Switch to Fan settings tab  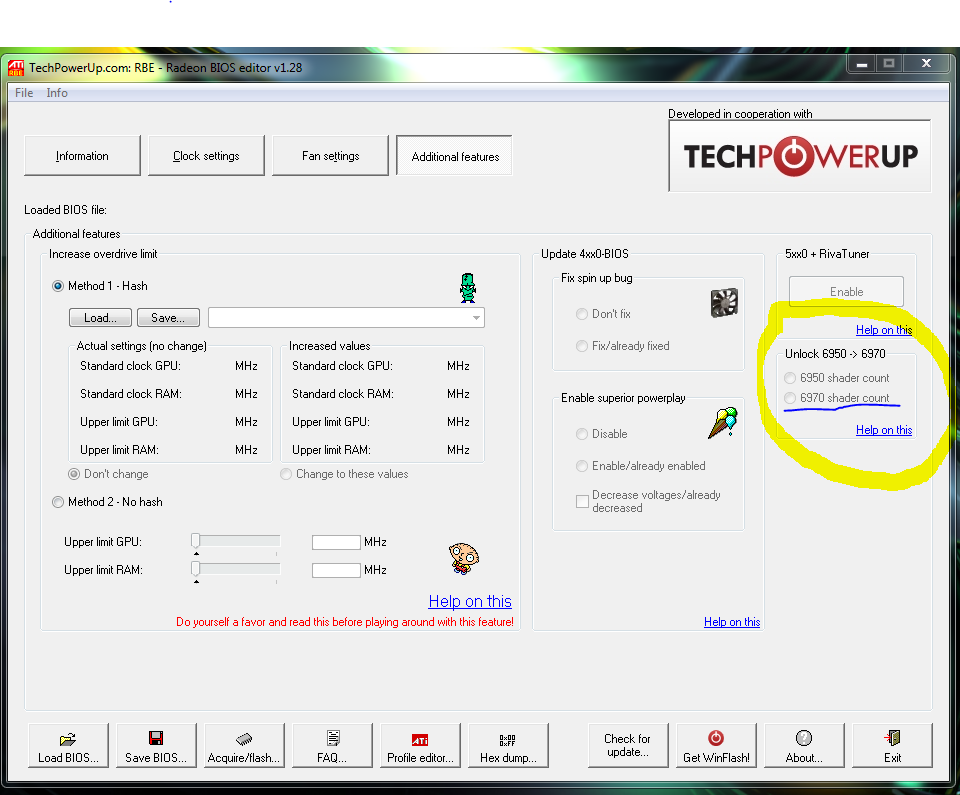click(x=331, y=156)
